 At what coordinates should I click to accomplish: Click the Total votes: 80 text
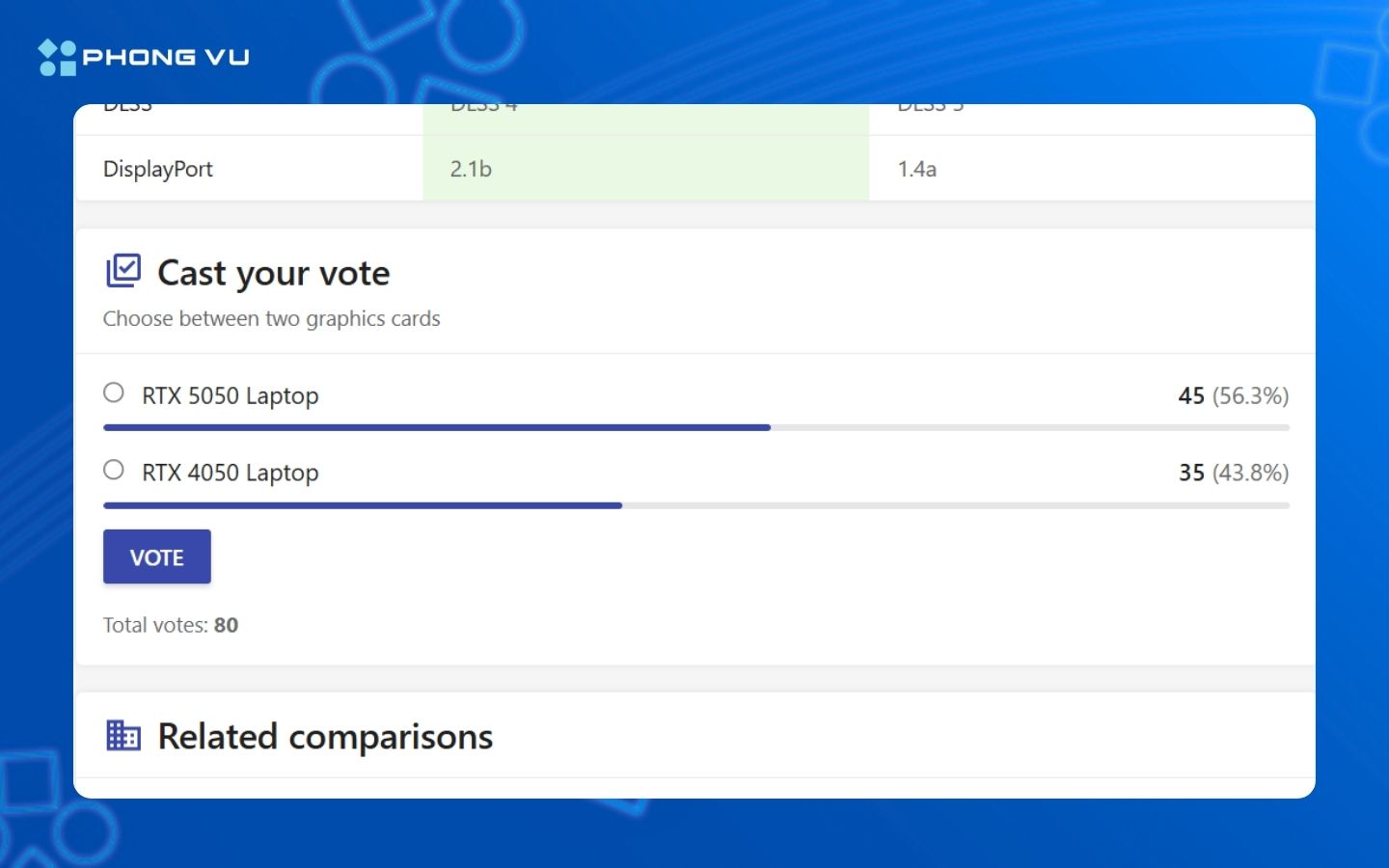click(171, 625)
